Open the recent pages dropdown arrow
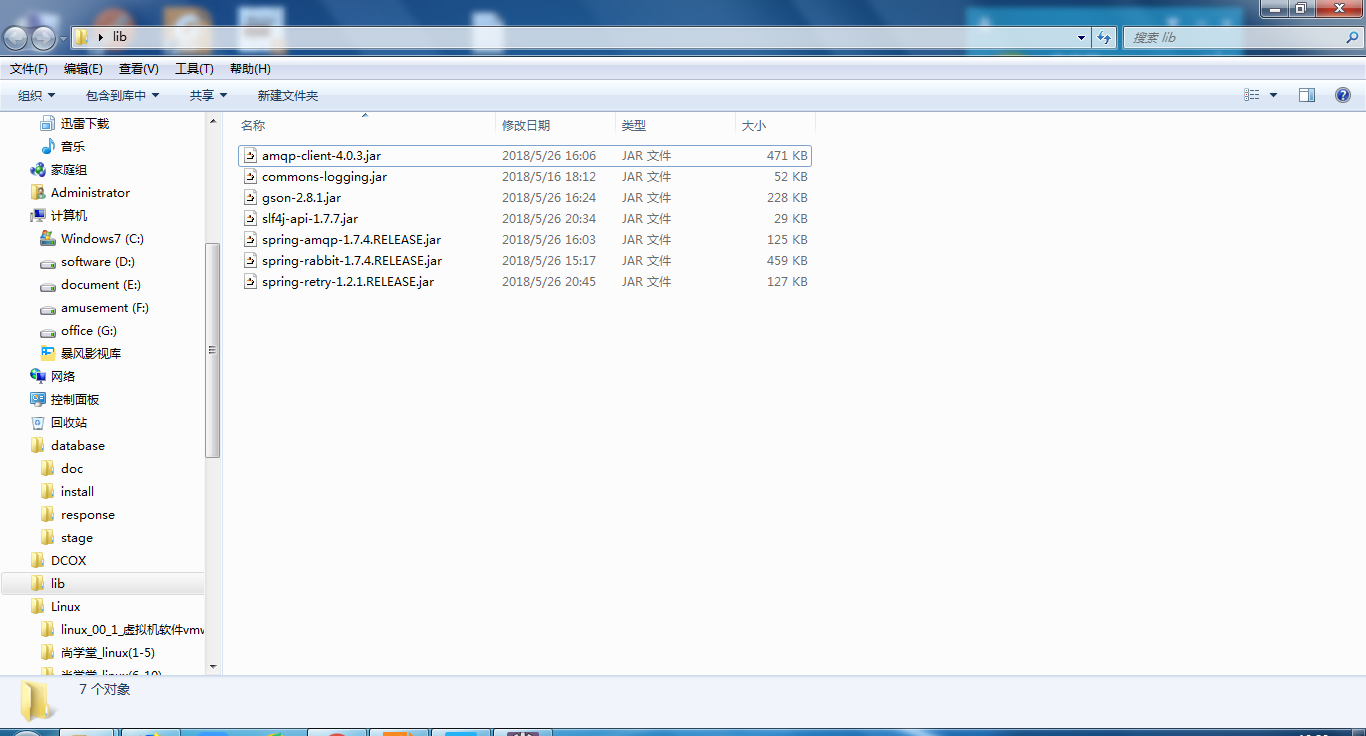 (x=64, y=38)
